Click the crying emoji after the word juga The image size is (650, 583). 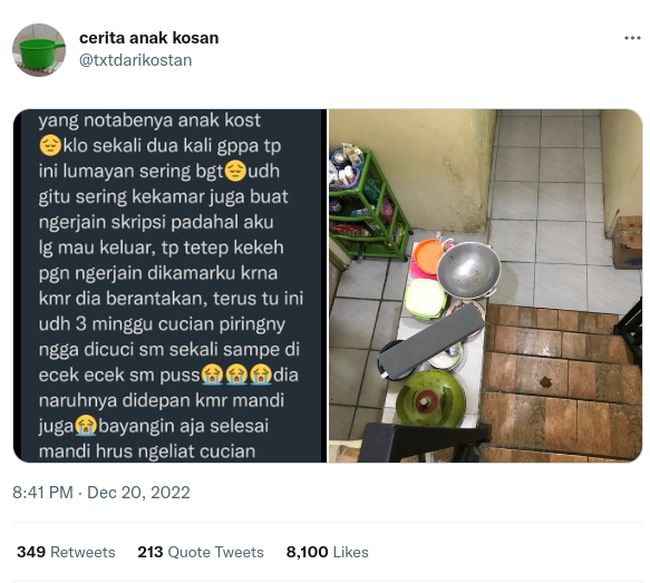click(x=86, y=425)
